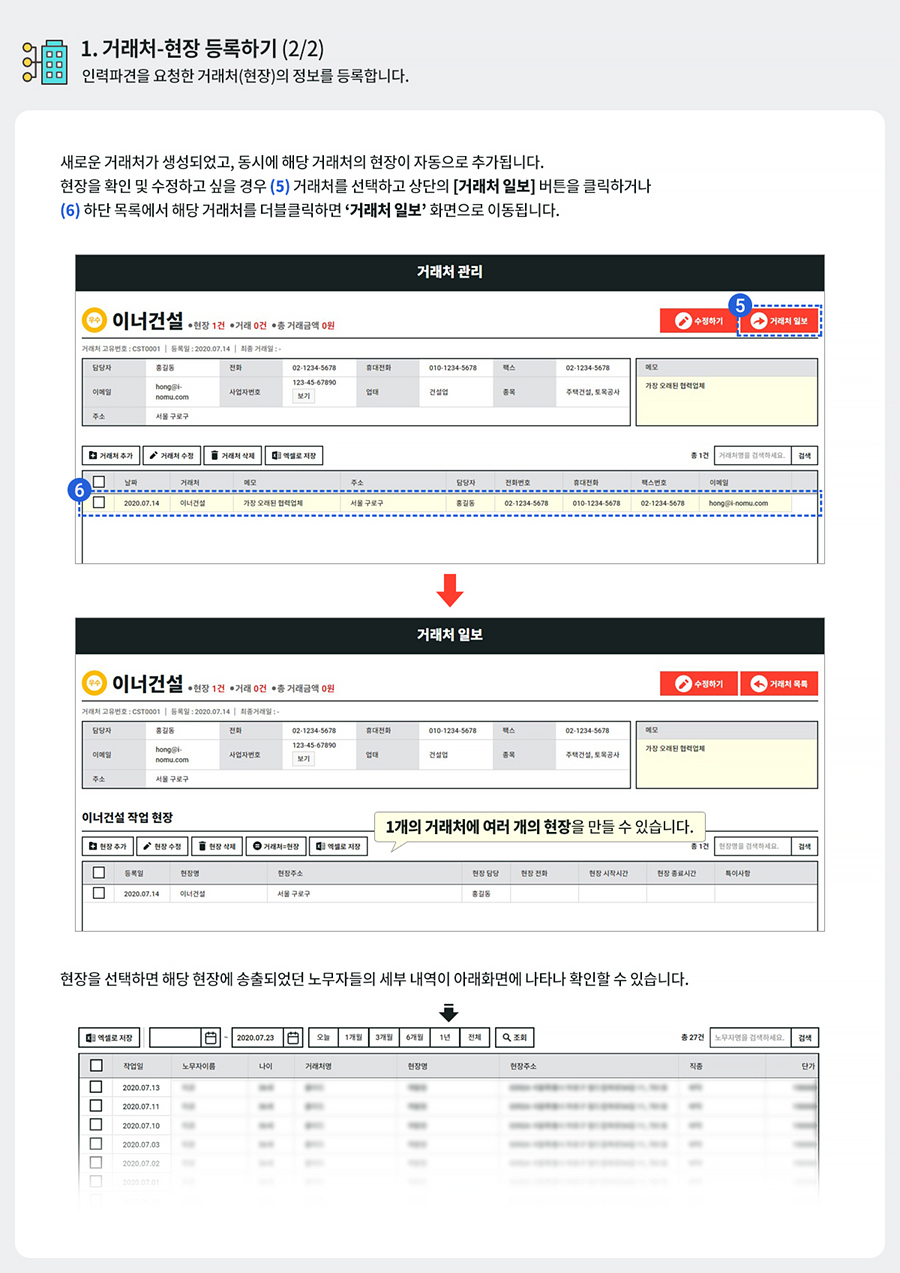900x1273 pixels.
Task: Click the empty start date field
Action: [176, 1037]
